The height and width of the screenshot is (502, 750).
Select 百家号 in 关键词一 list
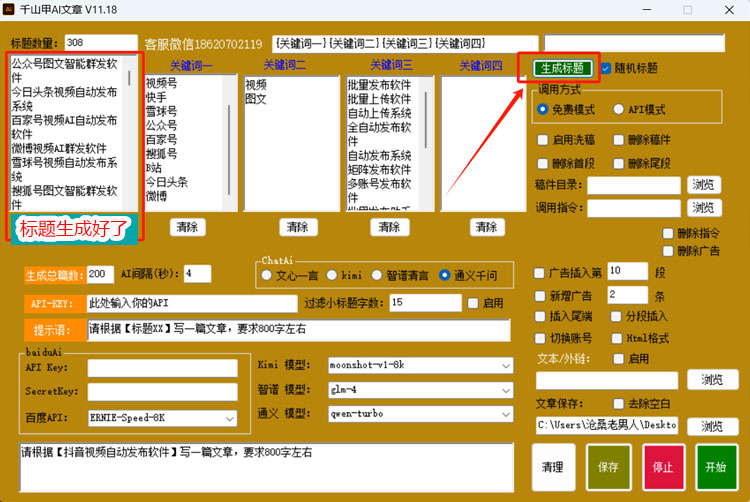pyautogui.click(x=161, y=140)
